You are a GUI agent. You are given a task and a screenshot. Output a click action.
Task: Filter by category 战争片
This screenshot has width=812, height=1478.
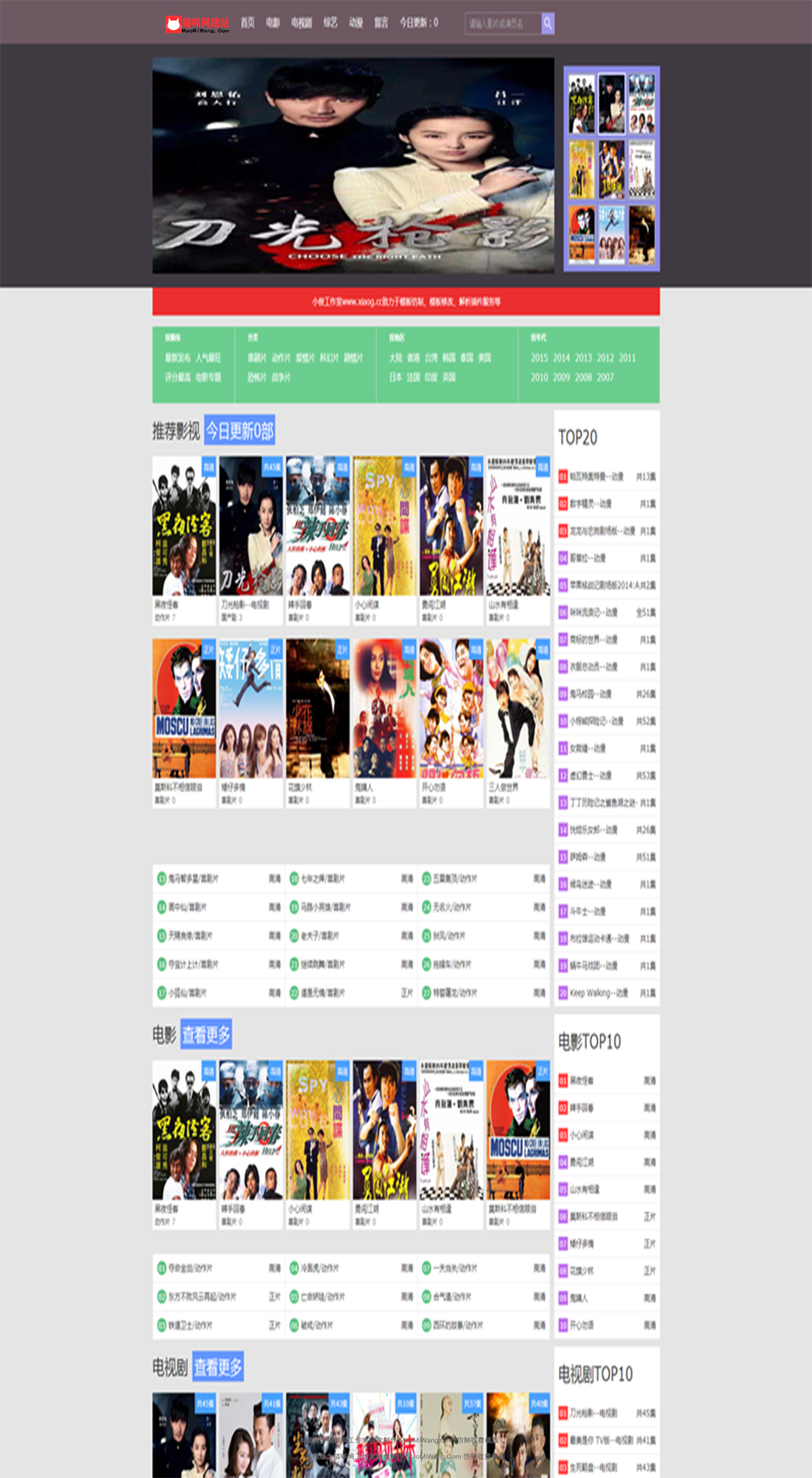click(x=281, y=377)
